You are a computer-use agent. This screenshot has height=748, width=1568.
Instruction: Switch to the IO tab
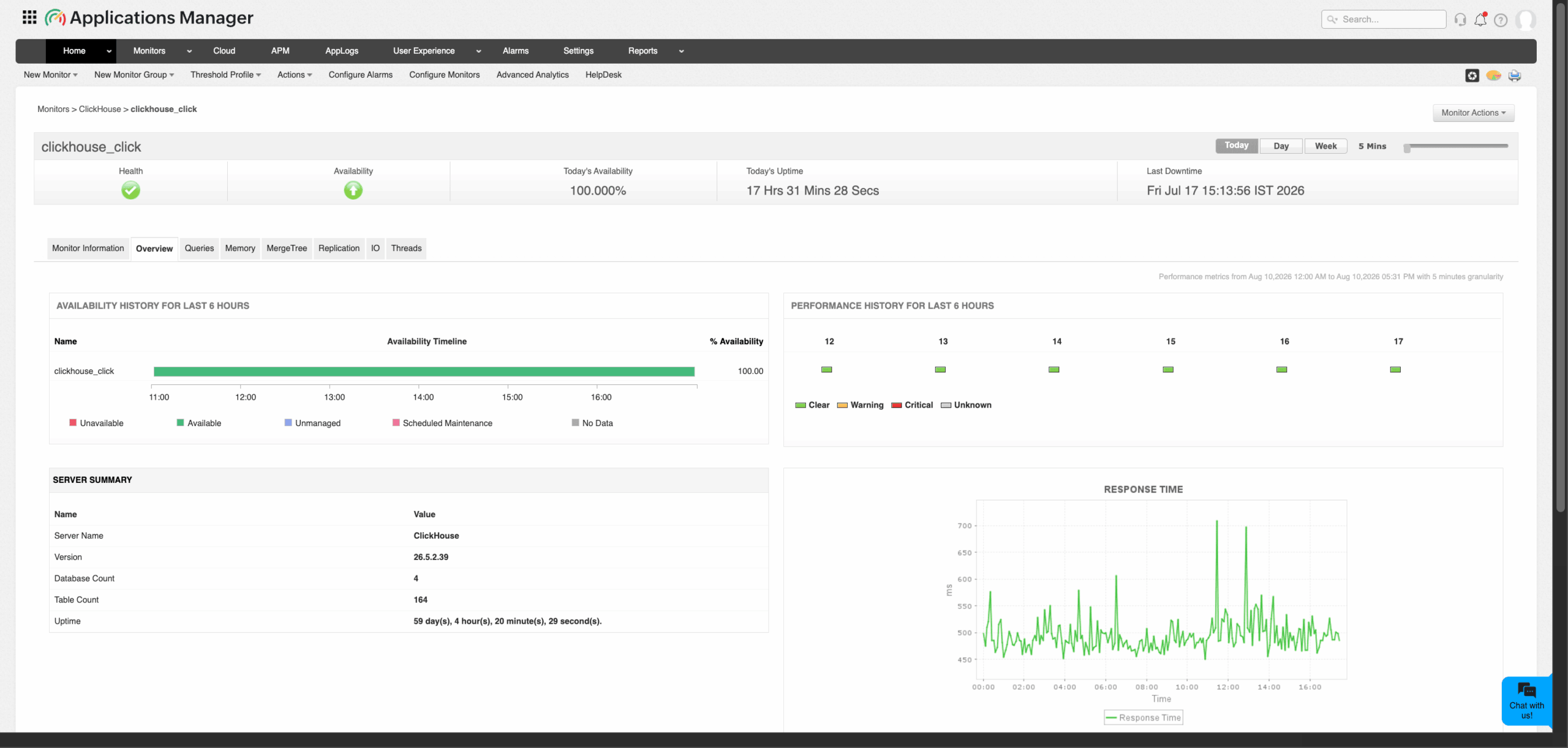click(375, 249)
